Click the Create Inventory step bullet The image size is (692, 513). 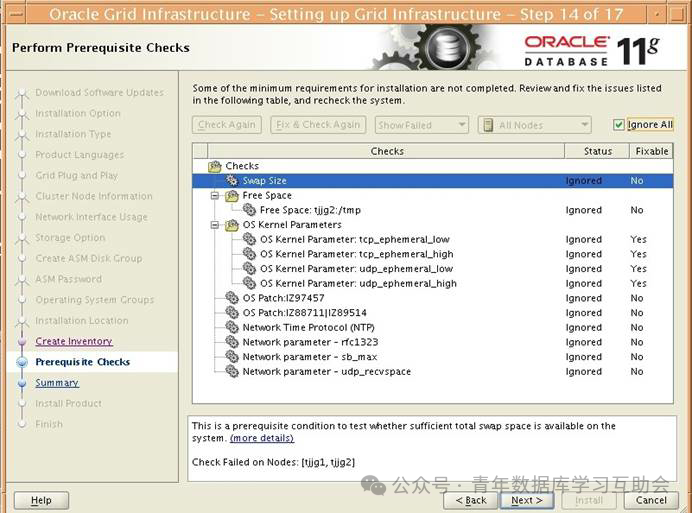[x=22, y=341]
